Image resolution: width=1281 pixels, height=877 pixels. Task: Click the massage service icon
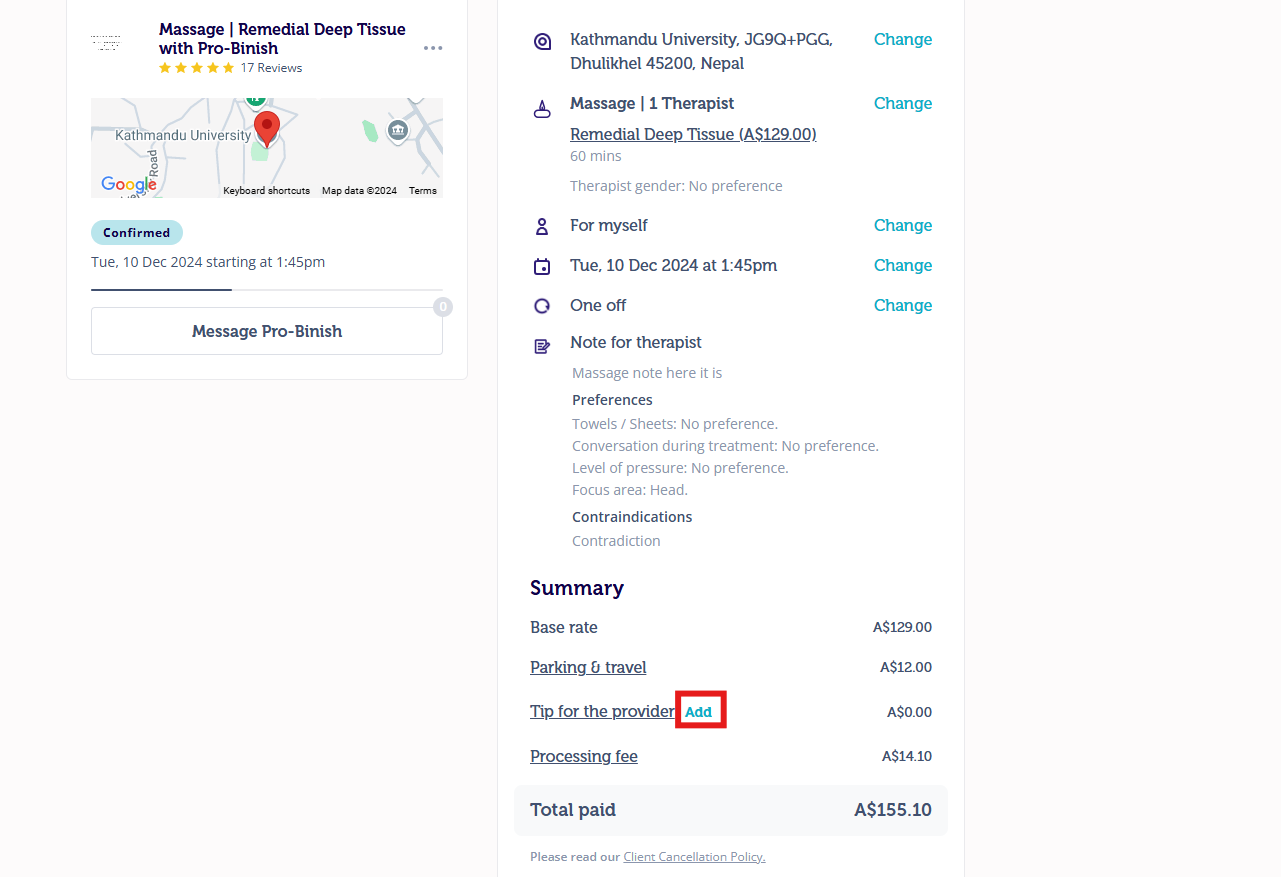point(542,109)
